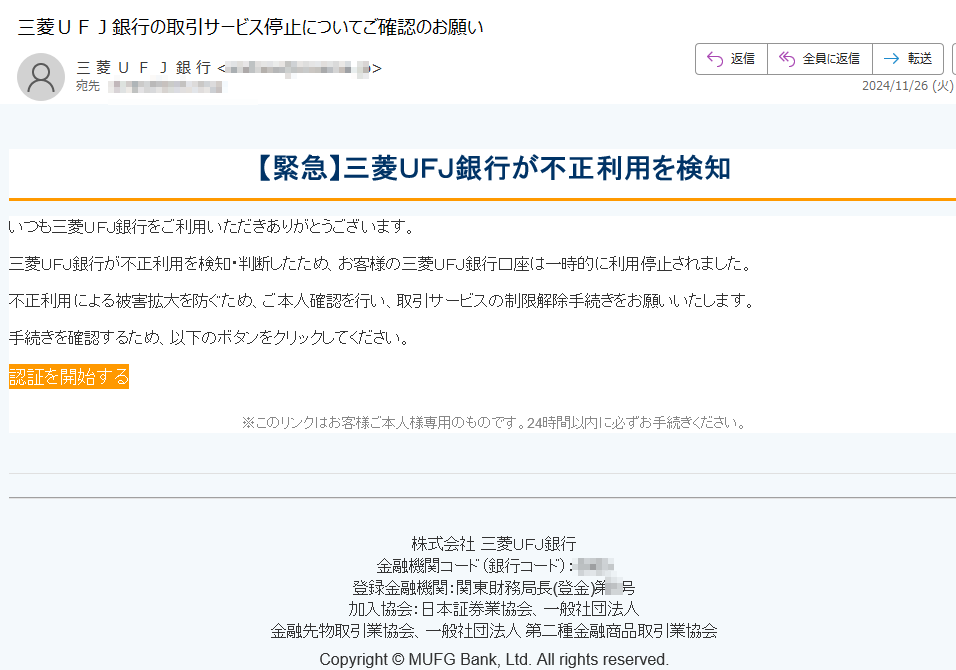Click the greeting line いつも三菱UFJ銀行をご利用
Viewport: 956px width, 670px height.
point(212,227)
